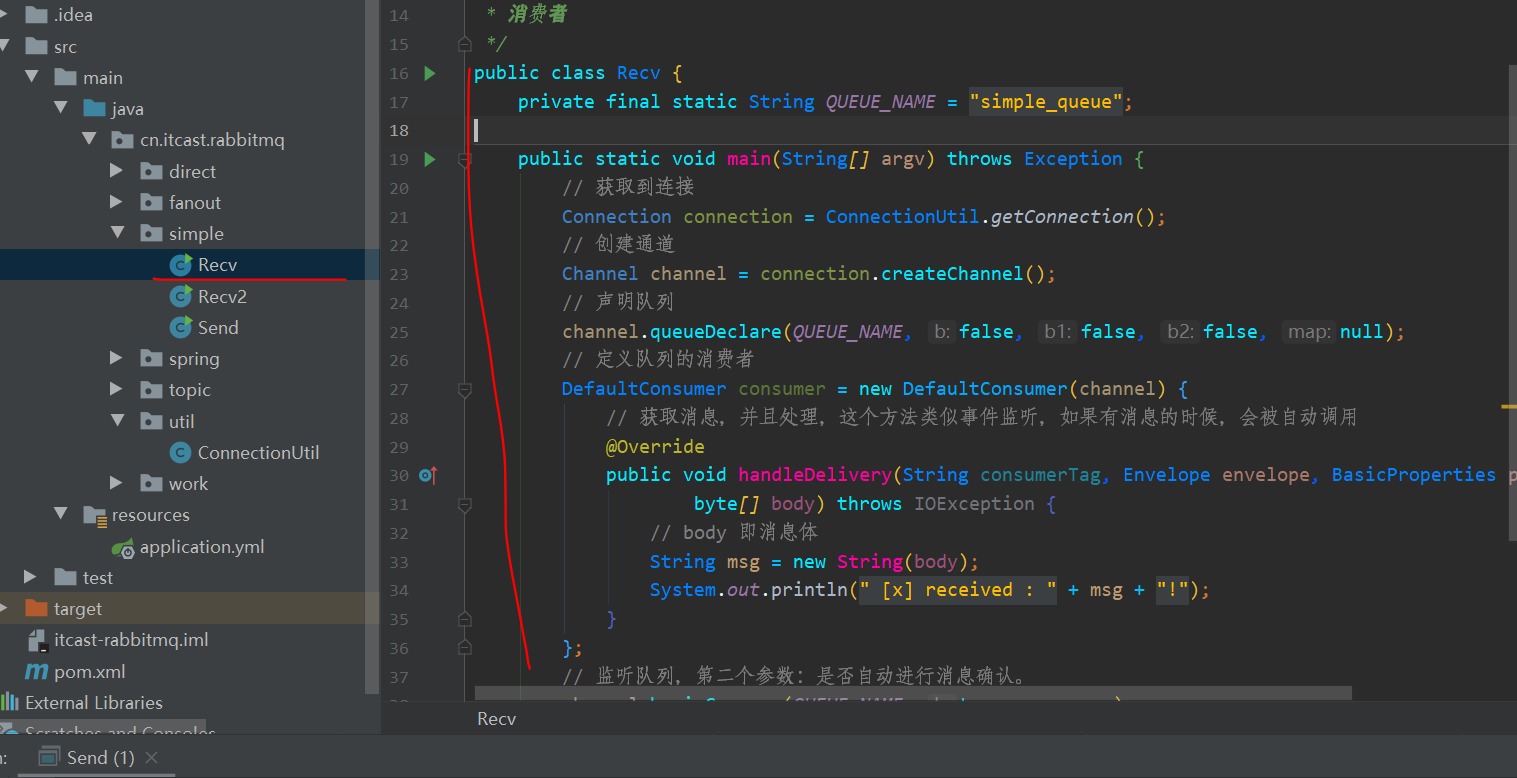Click the override marker icon on line 30
1517x778 pixels.
coord(429,475)
